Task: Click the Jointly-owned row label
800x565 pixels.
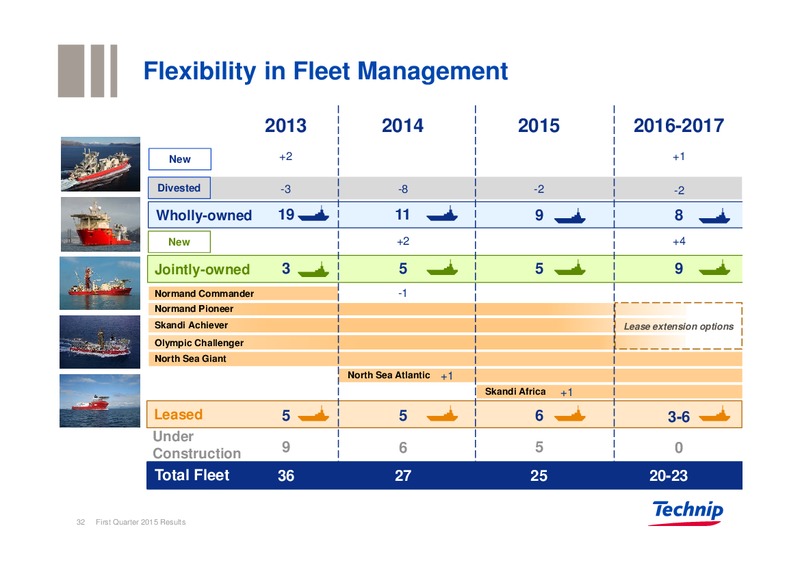Action: click(202, 269)
